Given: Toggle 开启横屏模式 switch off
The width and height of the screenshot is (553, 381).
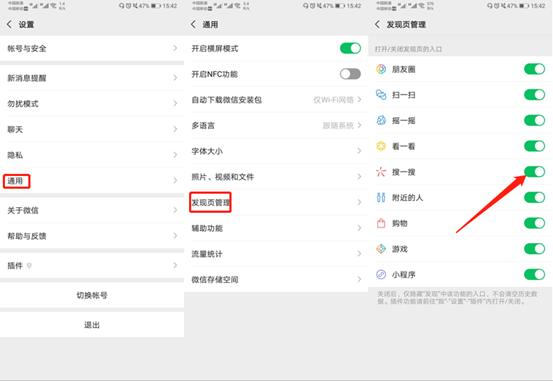Looking at the screenshot, I should pyautogui.click(x=350, y=48).
